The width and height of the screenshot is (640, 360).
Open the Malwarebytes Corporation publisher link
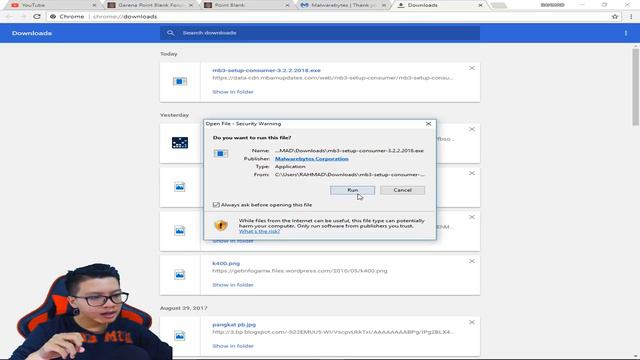coord(311,159)
